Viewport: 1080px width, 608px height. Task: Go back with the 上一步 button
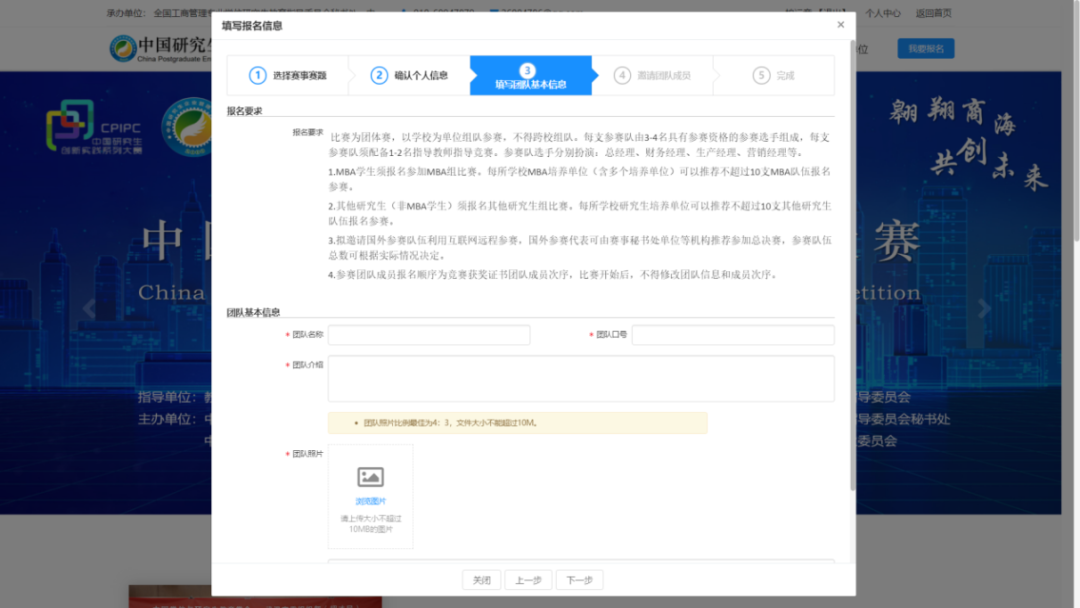click(x=528, y=580)
